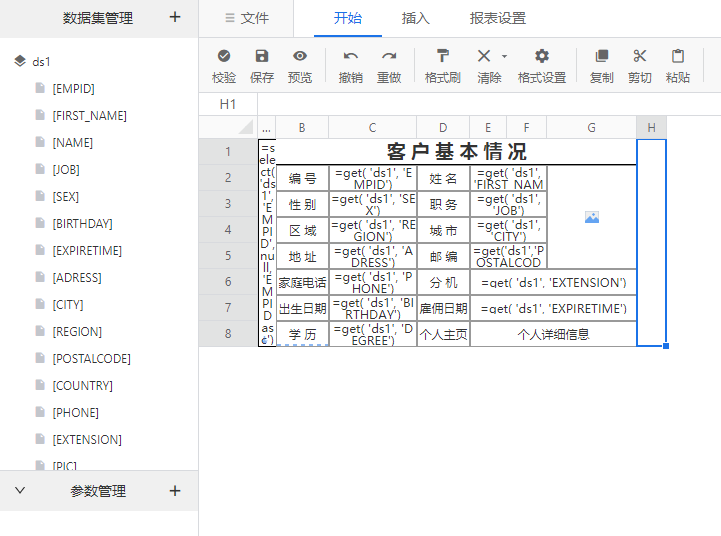Add a new parameter with plus
Viewport: 721px width, 536px height.
(175, 491)
